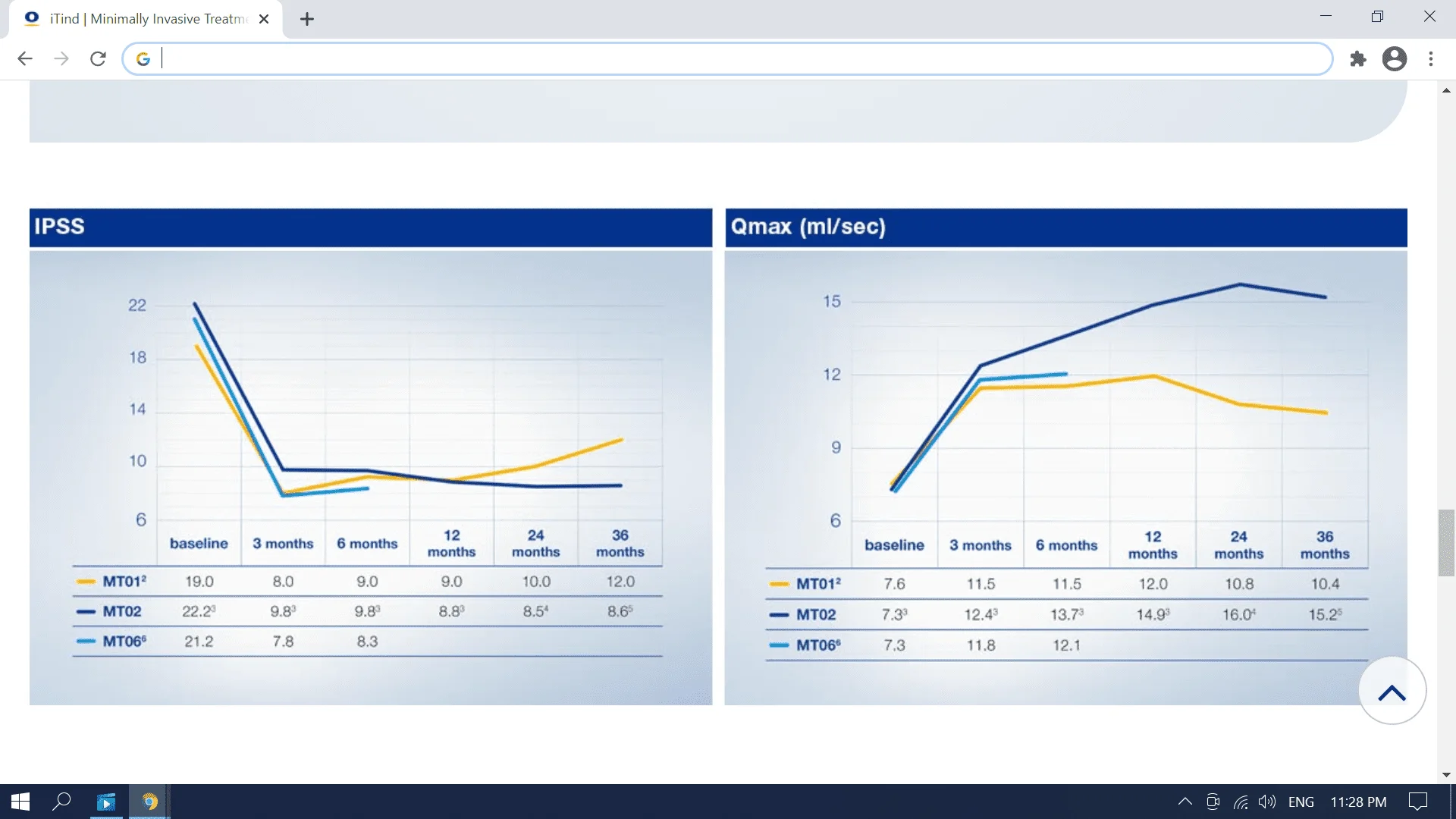1456x819 pixels.
Task: Click the Qmax chart 6 months column label
Action: tap(1066, 545)
